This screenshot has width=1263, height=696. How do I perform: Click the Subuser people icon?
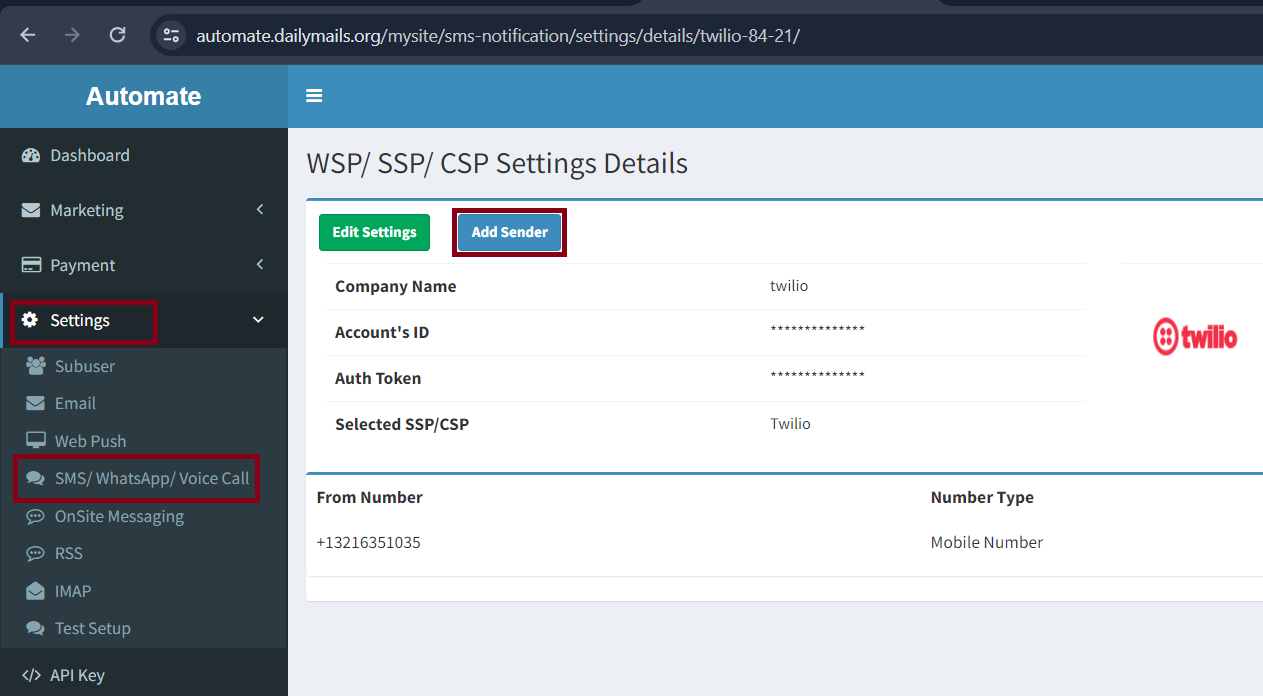click(36, 366)
